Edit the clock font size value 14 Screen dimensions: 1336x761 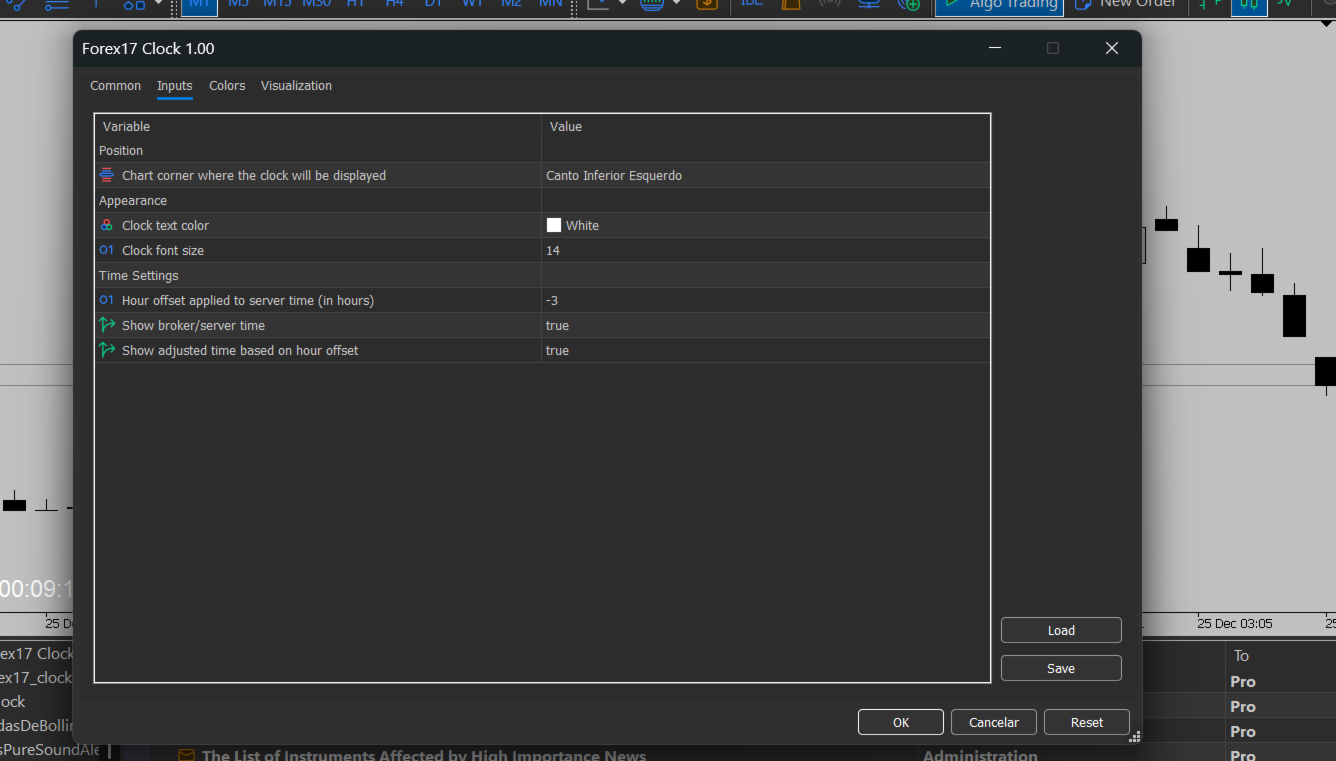(765, 250)
